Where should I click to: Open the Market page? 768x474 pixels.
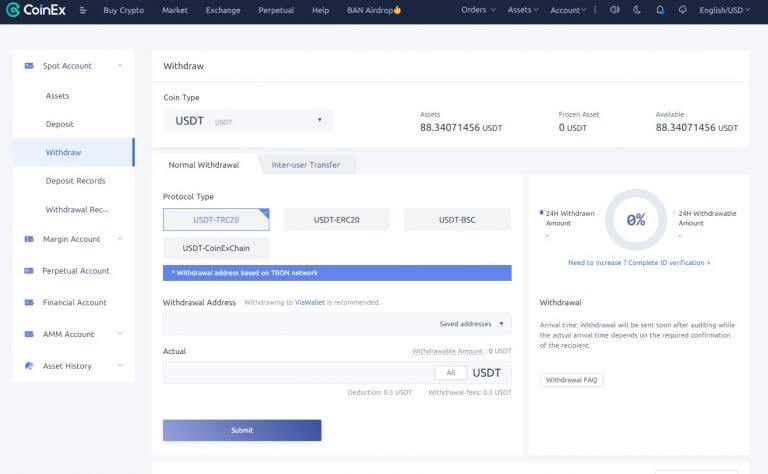(175, 10)
